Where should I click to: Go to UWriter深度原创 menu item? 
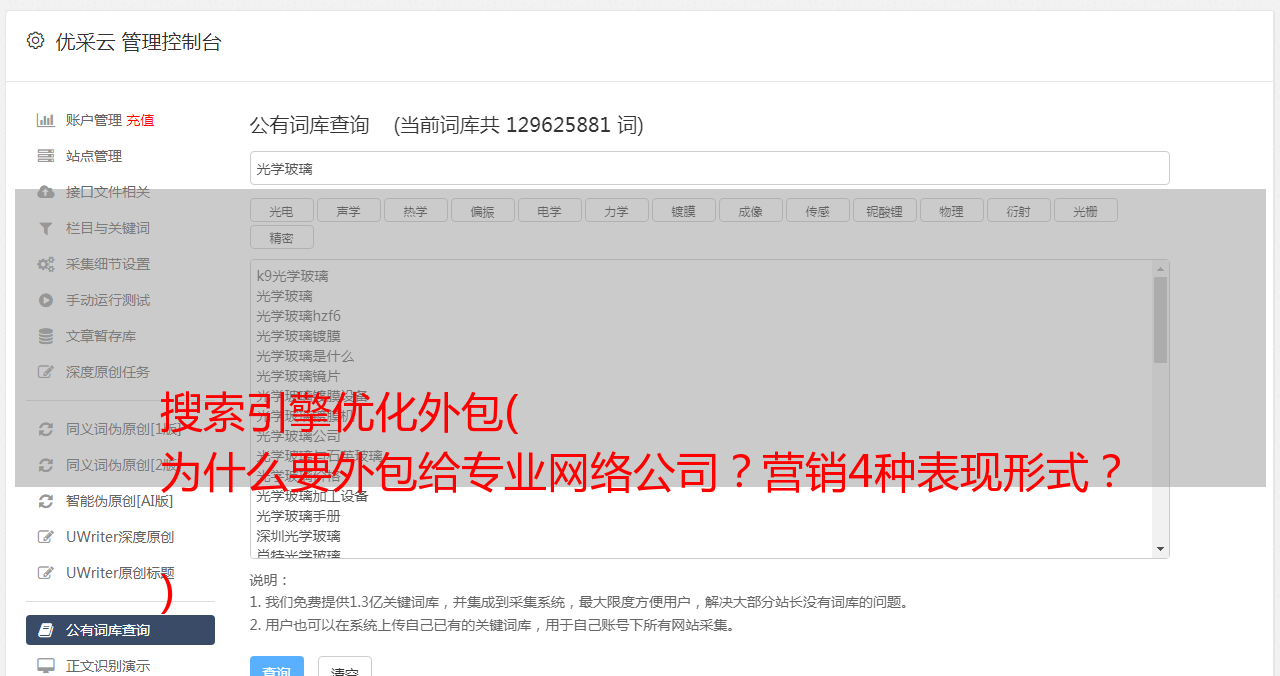point(120,537)
